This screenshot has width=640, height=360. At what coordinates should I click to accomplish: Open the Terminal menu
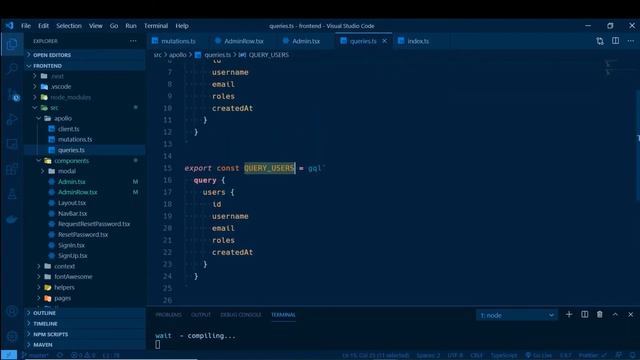pos(156,26)
